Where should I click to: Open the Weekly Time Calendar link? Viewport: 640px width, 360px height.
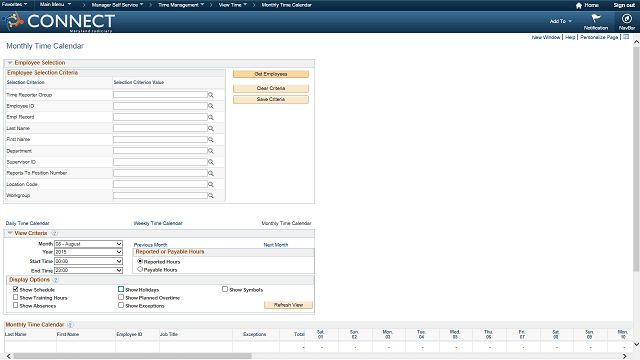pyautogui.click(x=158, y=223)
